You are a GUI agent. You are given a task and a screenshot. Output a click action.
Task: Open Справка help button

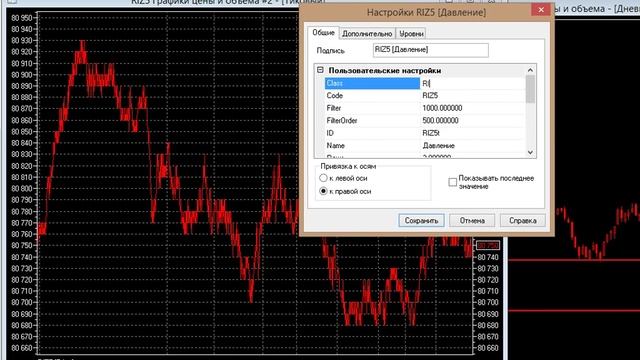coord(522,220)
